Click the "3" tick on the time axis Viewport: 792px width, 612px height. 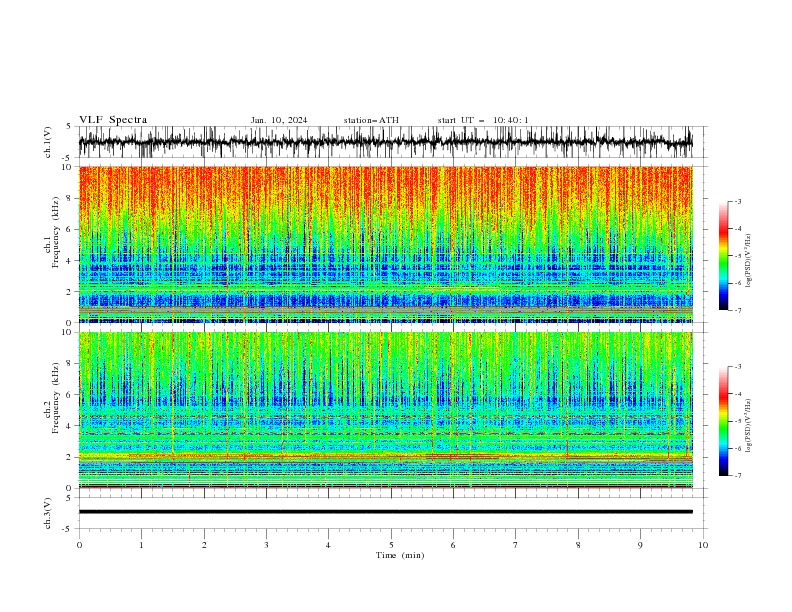point(266,545)
